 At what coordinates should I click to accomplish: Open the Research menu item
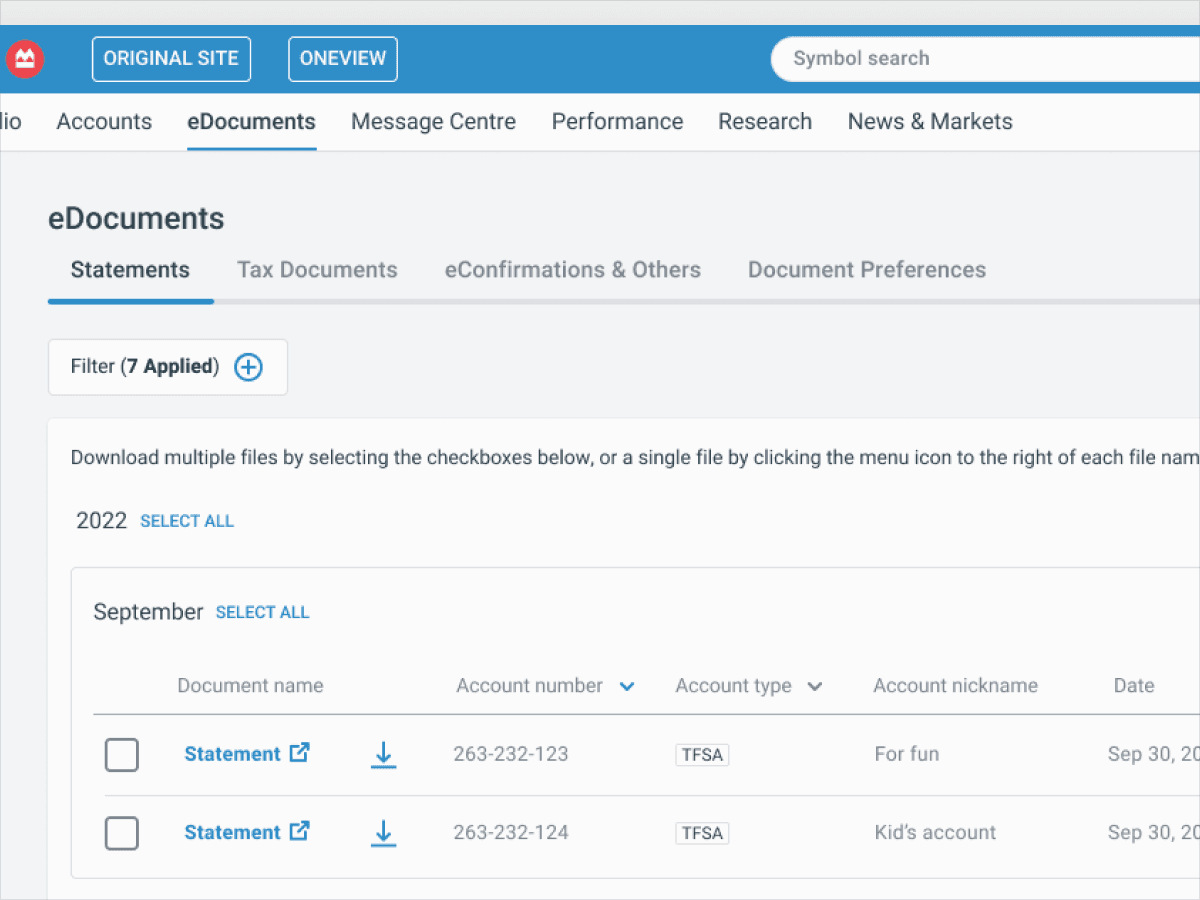(x=765, y=121)
